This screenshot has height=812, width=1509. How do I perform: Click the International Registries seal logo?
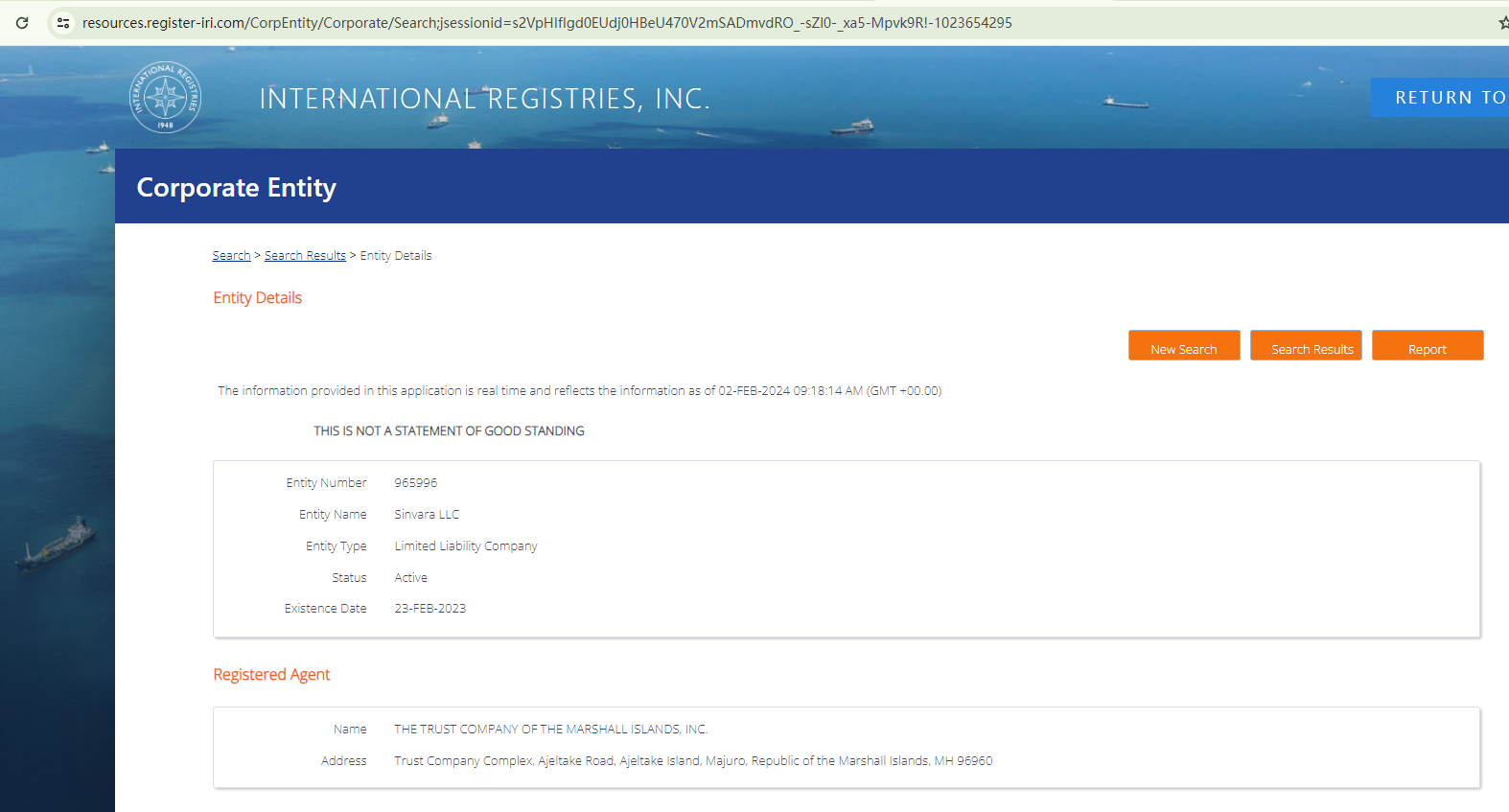pyautogui.click(x=166, y=97)
